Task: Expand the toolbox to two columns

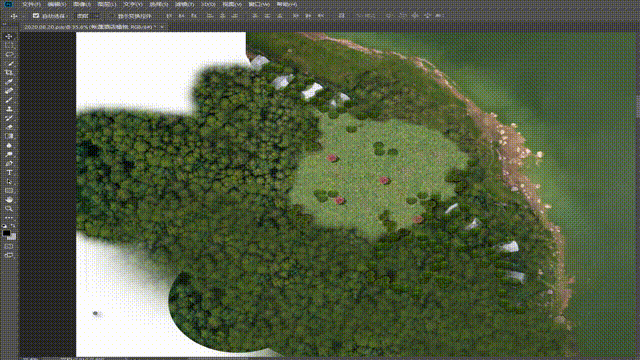Action: (4, 24)
